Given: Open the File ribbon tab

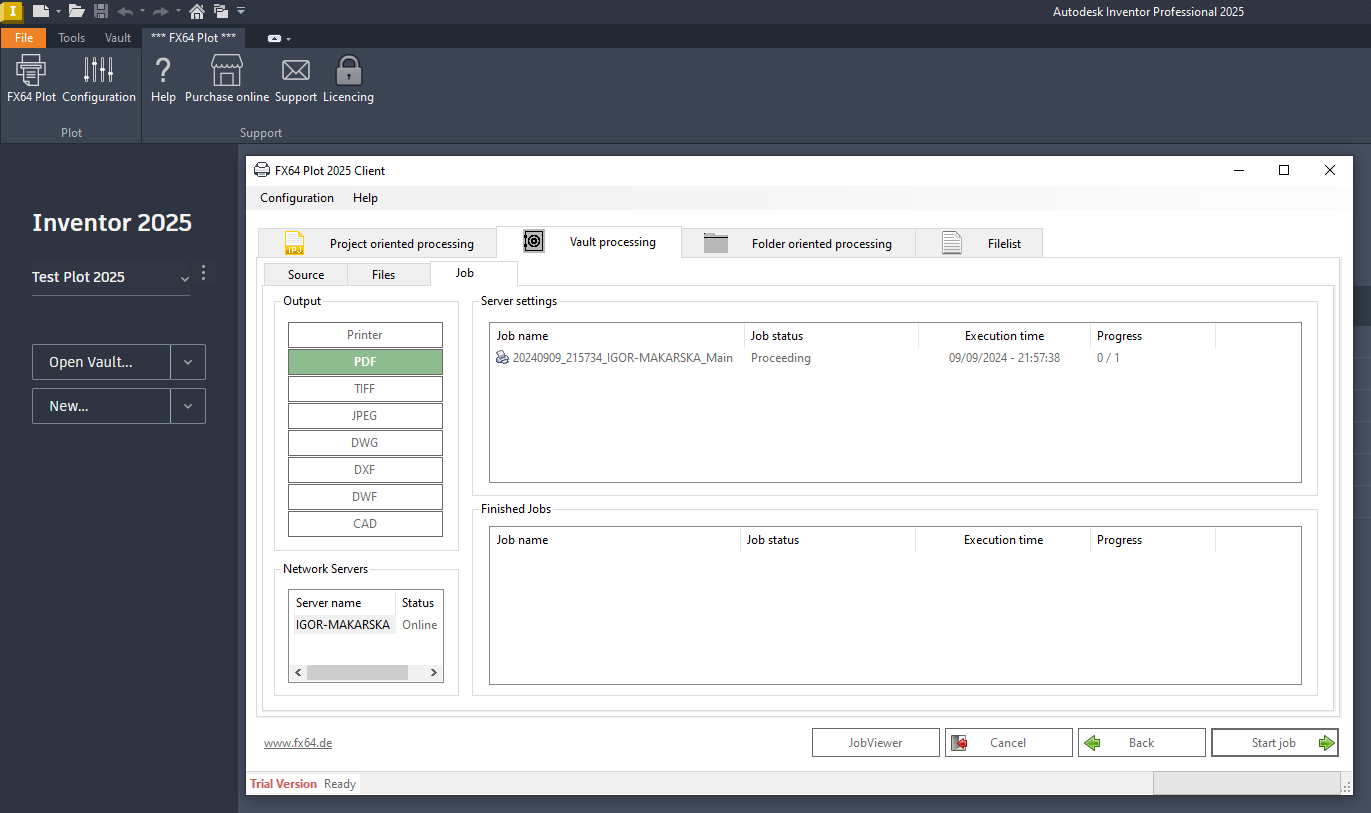Looking at the screenshot, I should pyautogui.click(x=23, y=38).
